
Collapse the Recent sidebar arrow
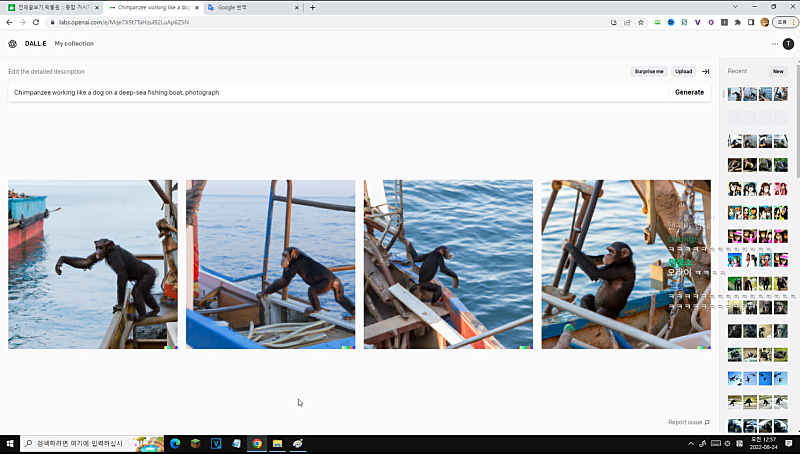click(706, 71)
